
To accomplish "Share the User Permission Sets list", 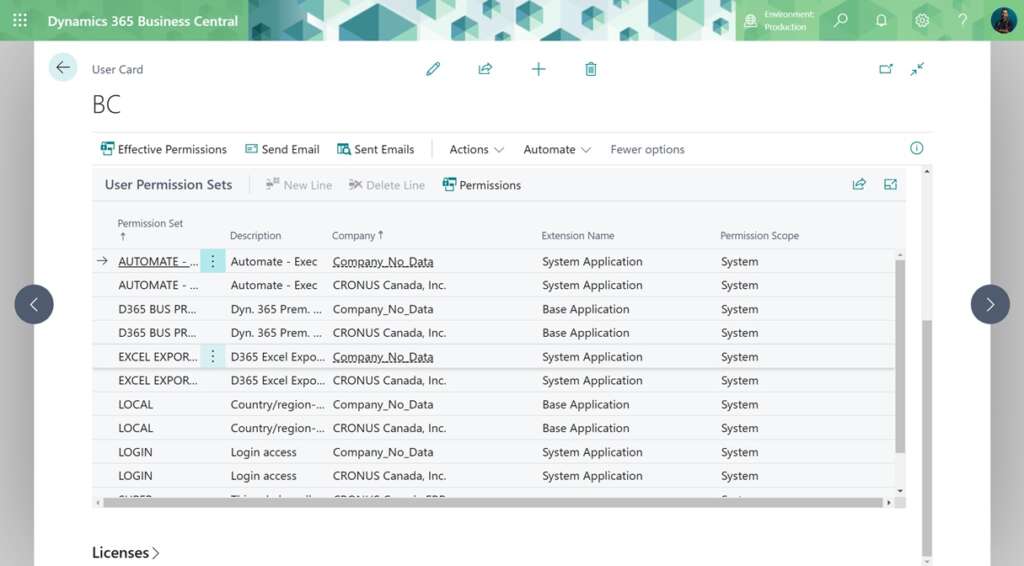I will click(x=859, y=185).
